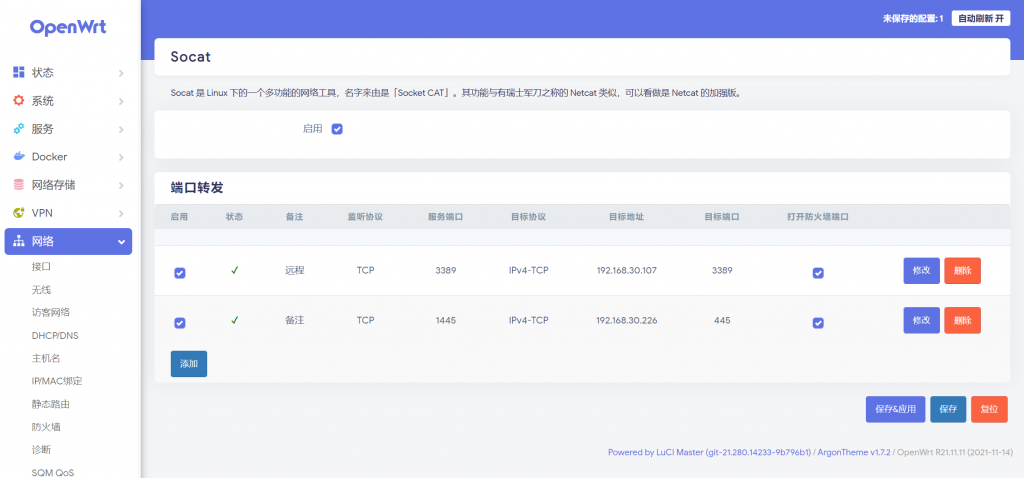Open the 接口 submenu item
Screen dimensions: 1024x478
(41, 266)
